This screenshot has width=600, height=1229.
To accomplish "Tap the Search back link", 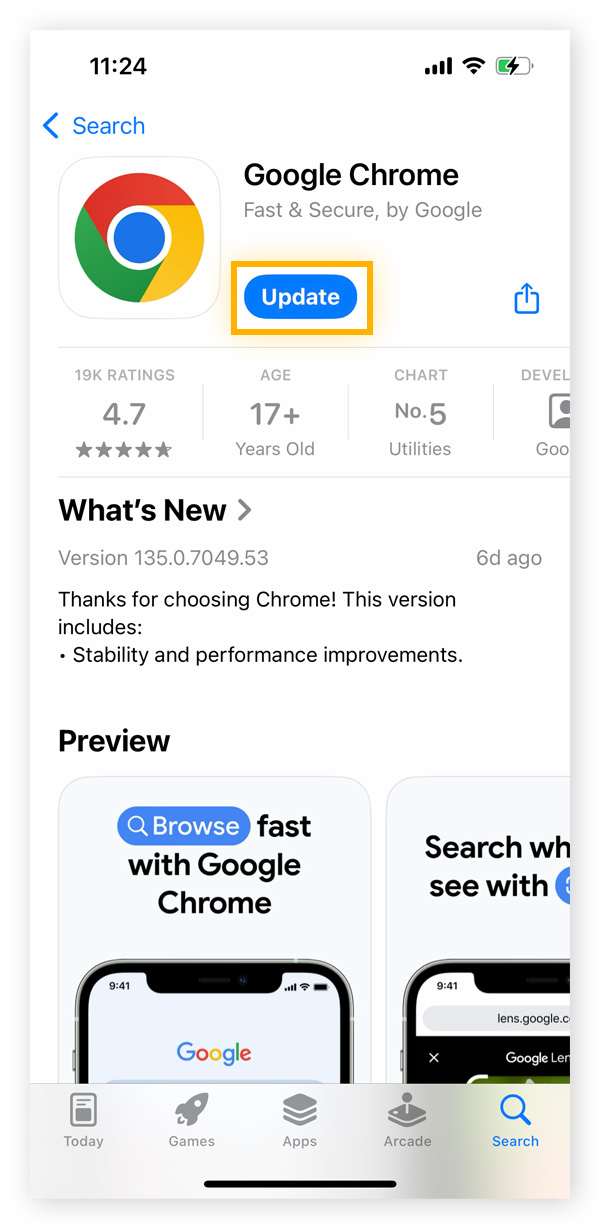I will pos(108,126).
